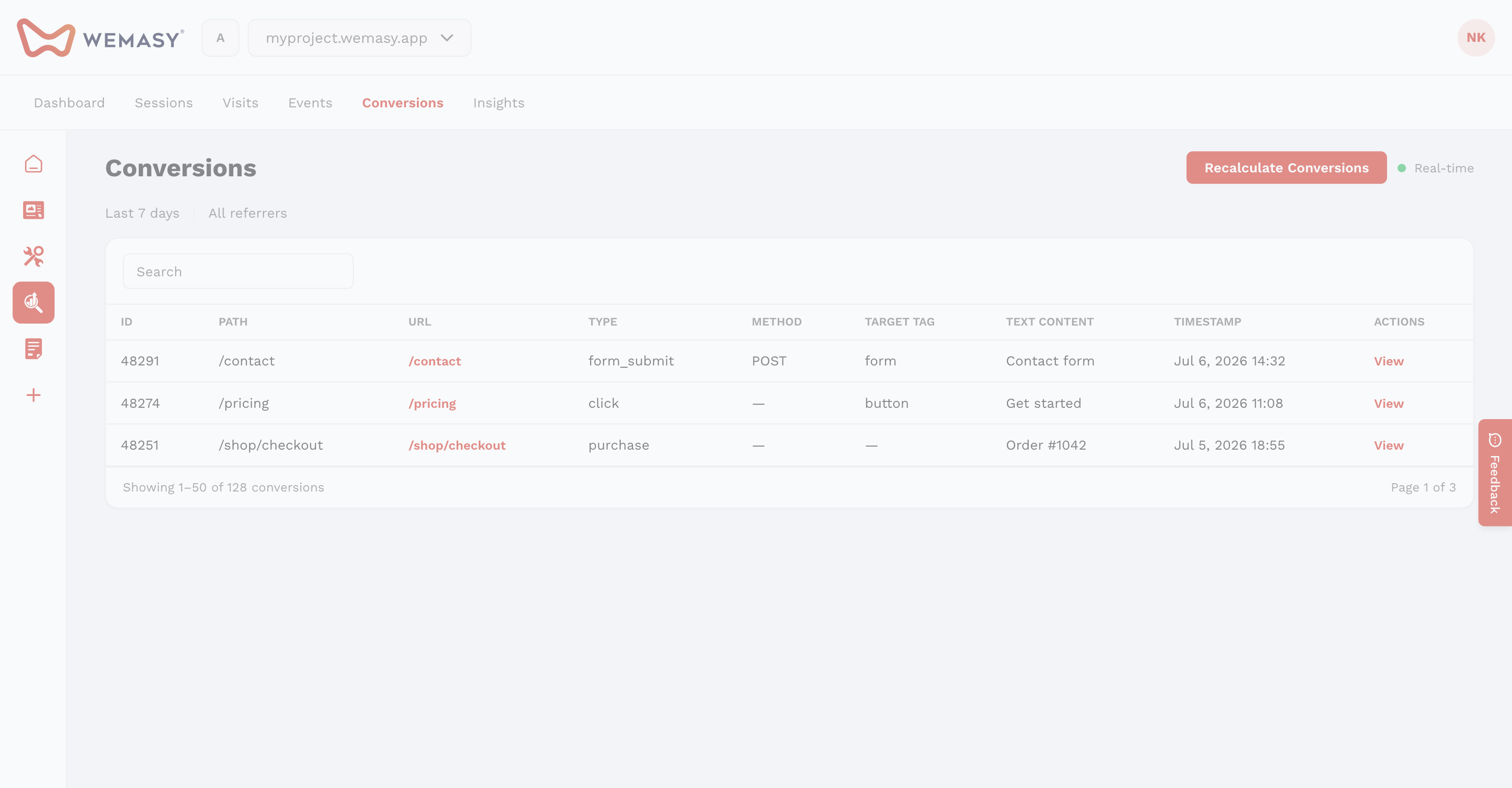Click the Page 1 of 3 indicator
This screenshot has height=788, width=1512.
coord(1423,488)
